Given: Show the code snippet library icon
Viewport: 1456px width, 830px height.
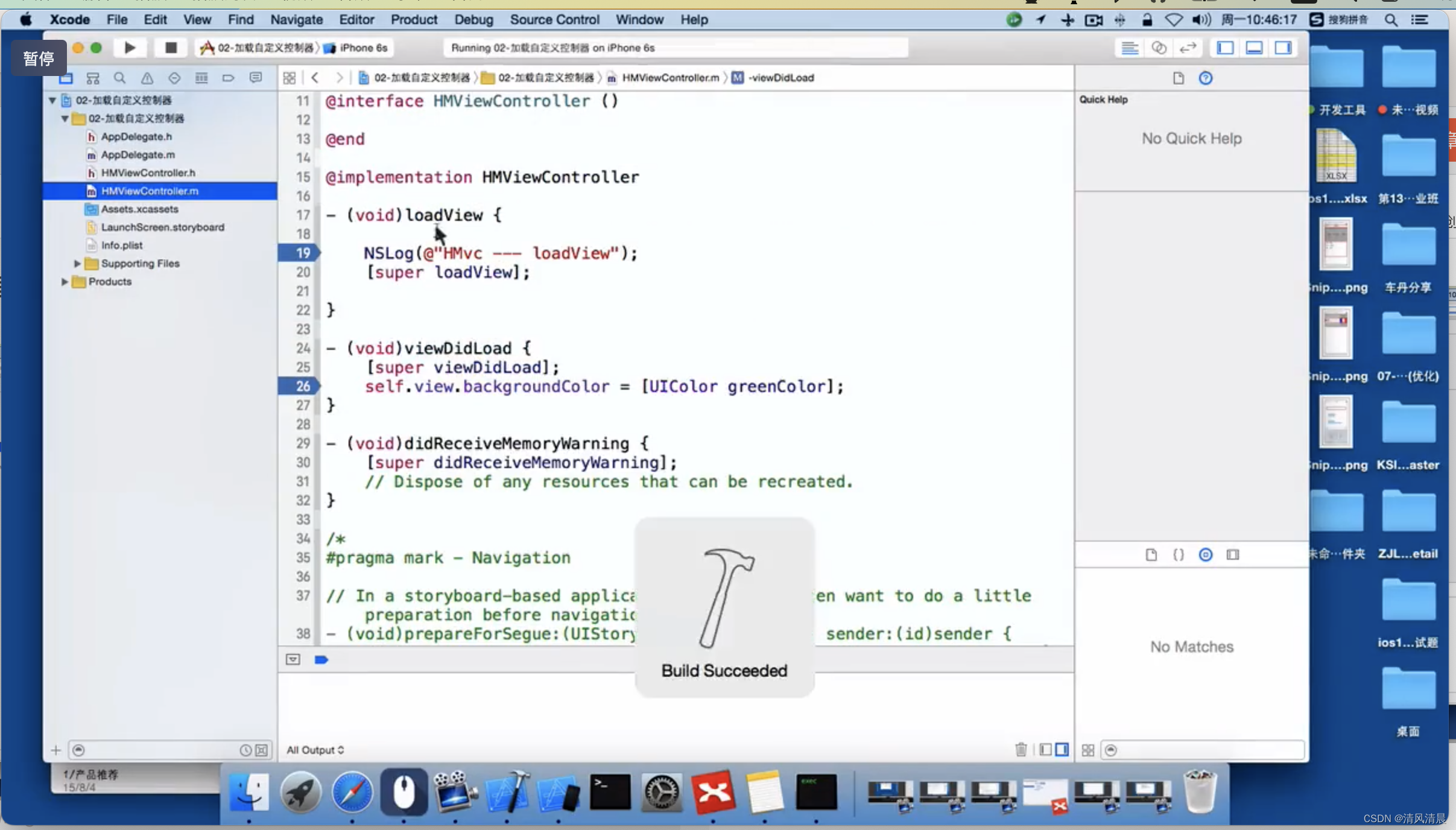Looking at the screenshot, I should (1178, 554).
